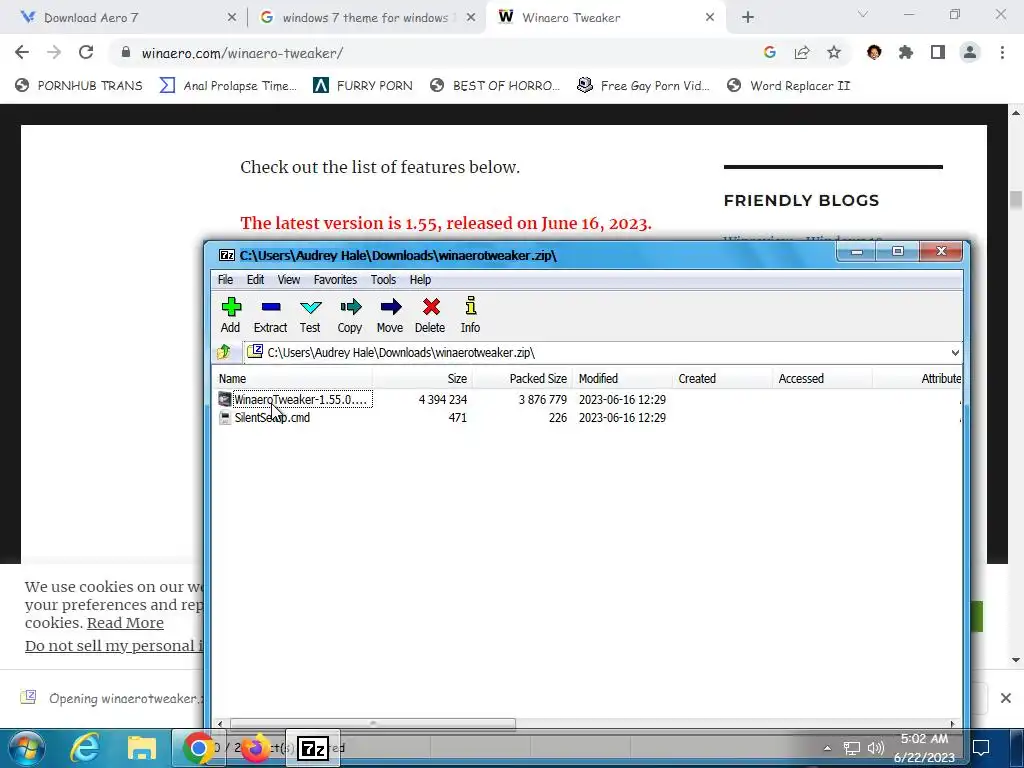Open the Favorites menu in 7-Zip

click(335, 280)
